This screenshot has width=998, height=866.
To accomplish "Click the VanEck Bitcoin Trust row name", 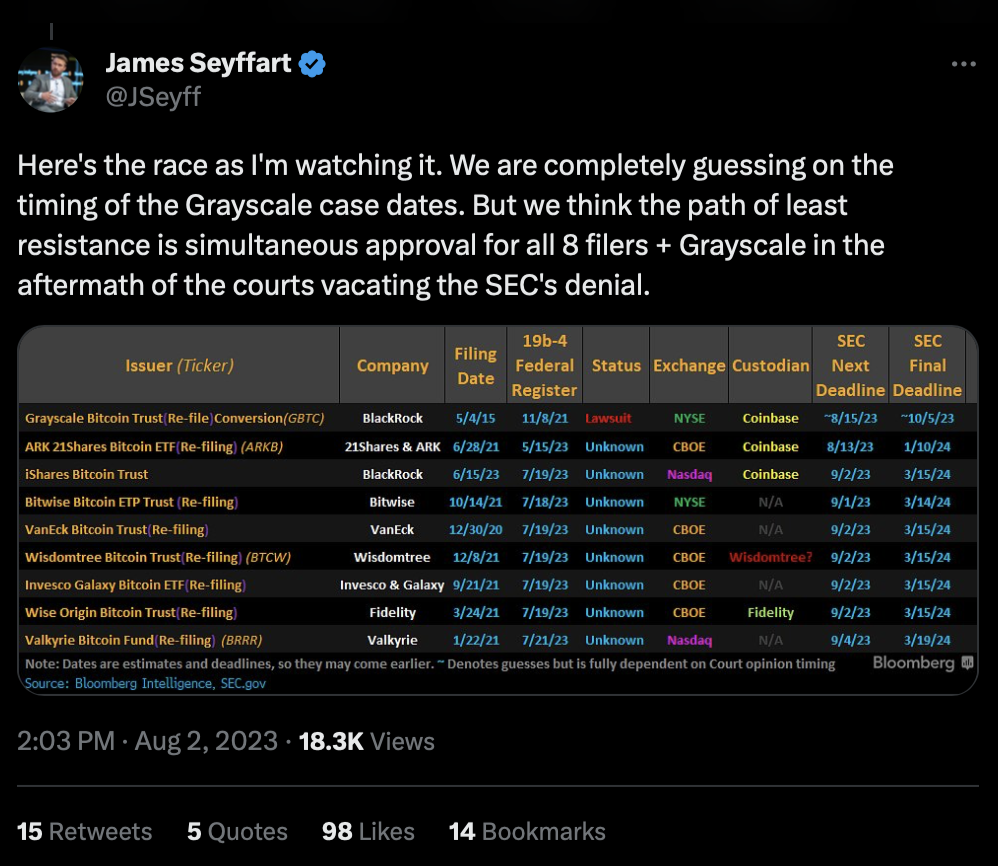I will click(116, 529).
